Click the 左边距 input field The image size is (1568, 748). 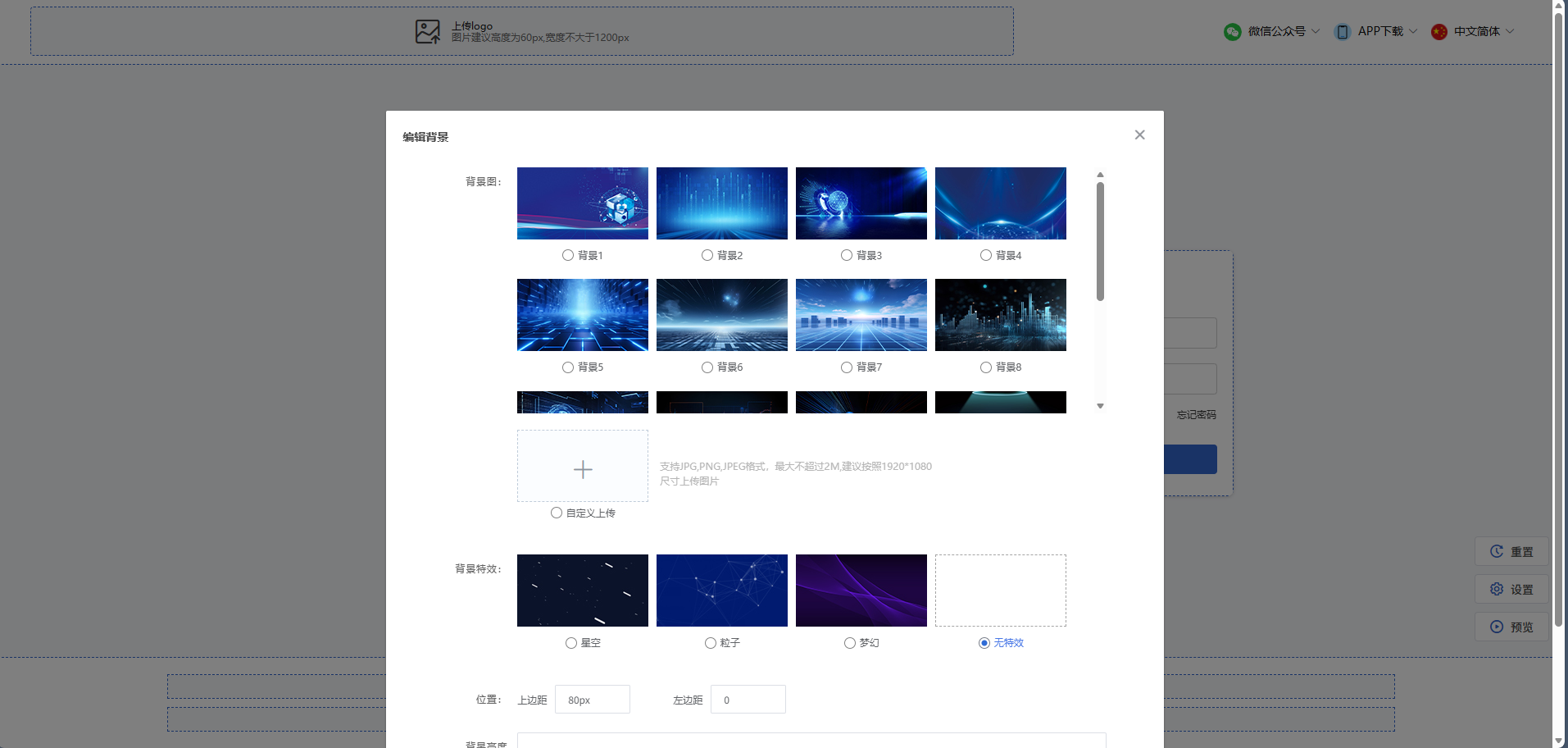[748, 700]
